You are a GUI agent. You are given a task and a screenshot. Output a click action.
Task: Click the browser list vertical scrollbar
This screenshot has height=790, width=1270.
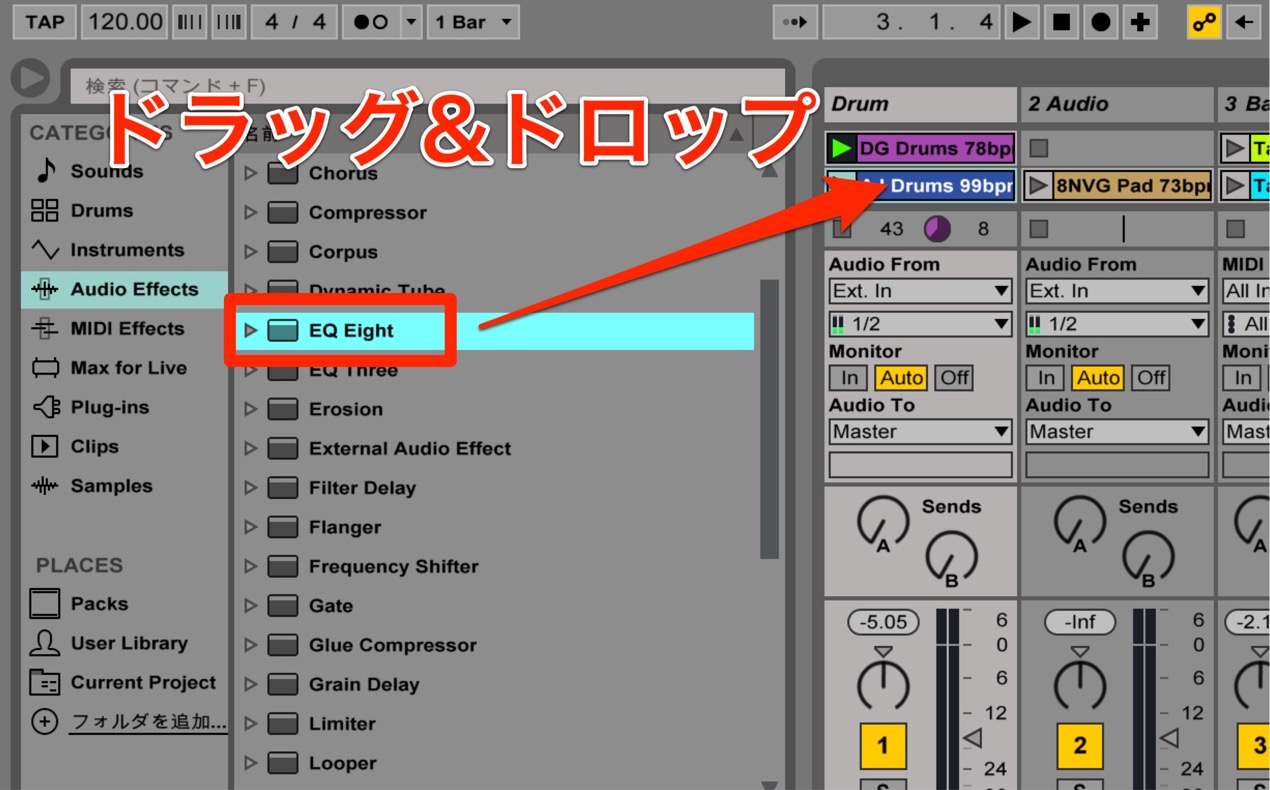click(x=769, y=420)
